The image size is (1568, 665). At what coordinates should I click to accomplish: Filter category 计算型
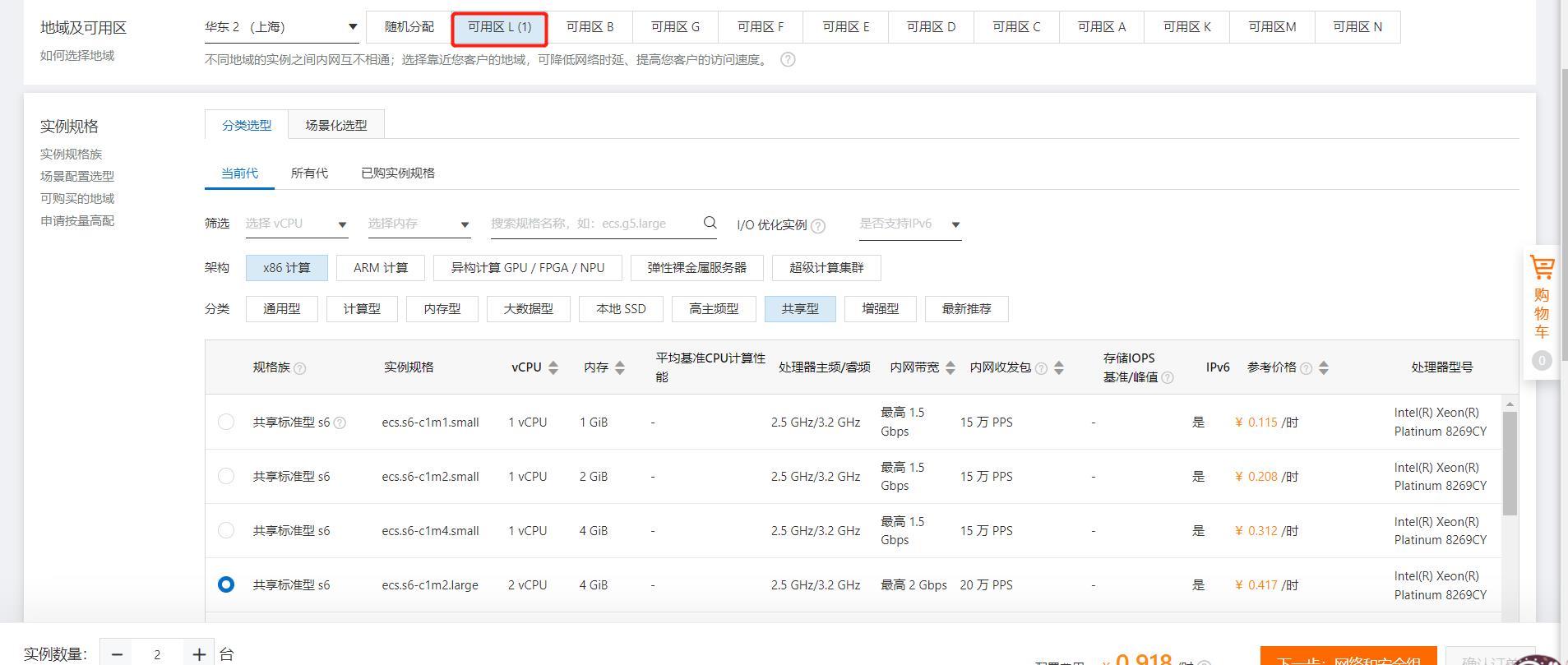click(362, 309)
